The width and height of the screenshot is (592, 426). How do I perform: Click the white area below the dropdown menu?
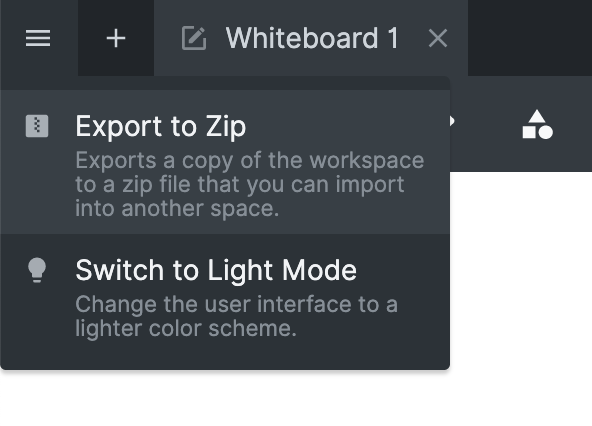pos(225,398)
